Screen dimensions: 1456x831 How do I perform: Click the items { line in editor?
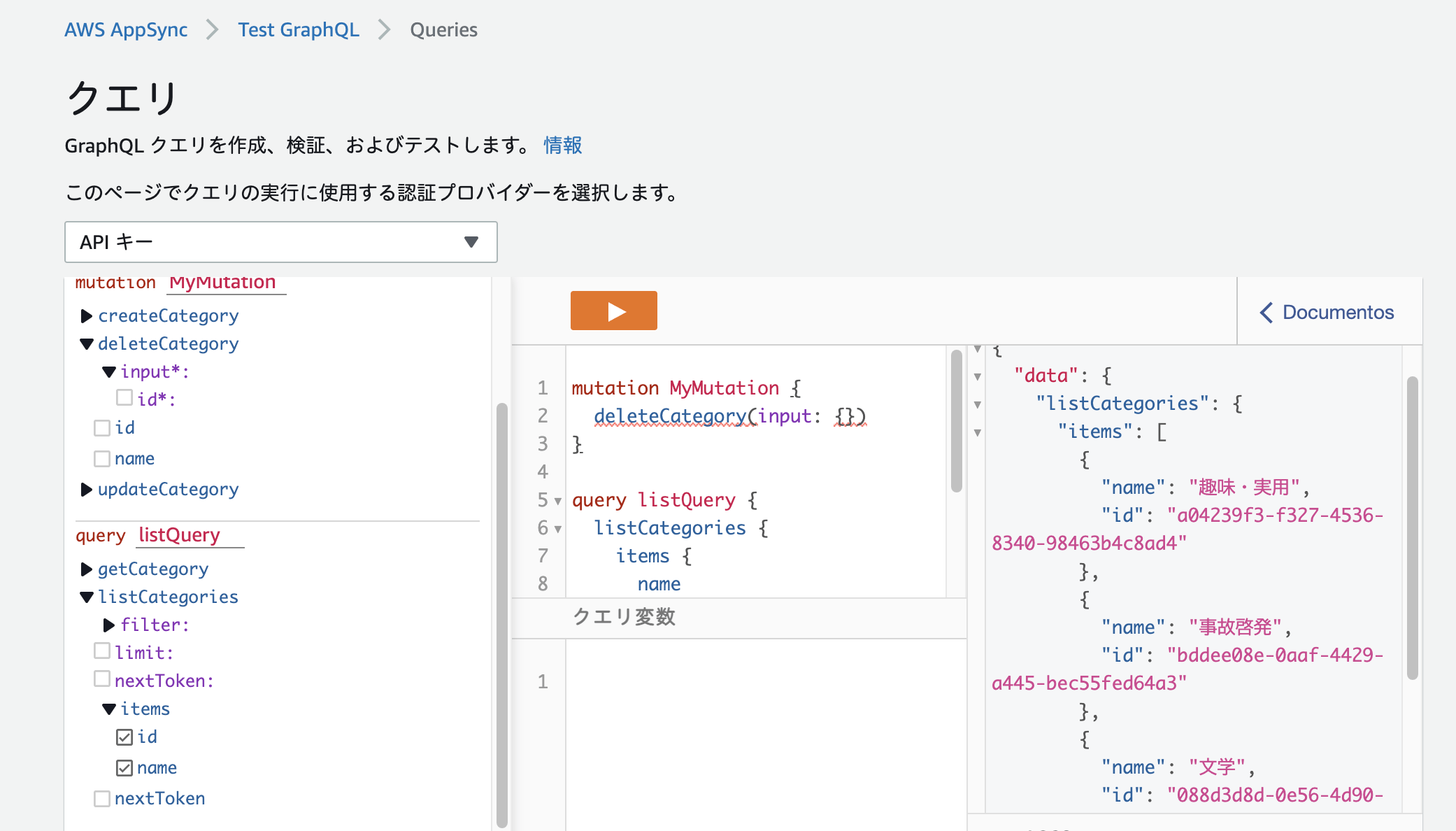click(654, 556)
